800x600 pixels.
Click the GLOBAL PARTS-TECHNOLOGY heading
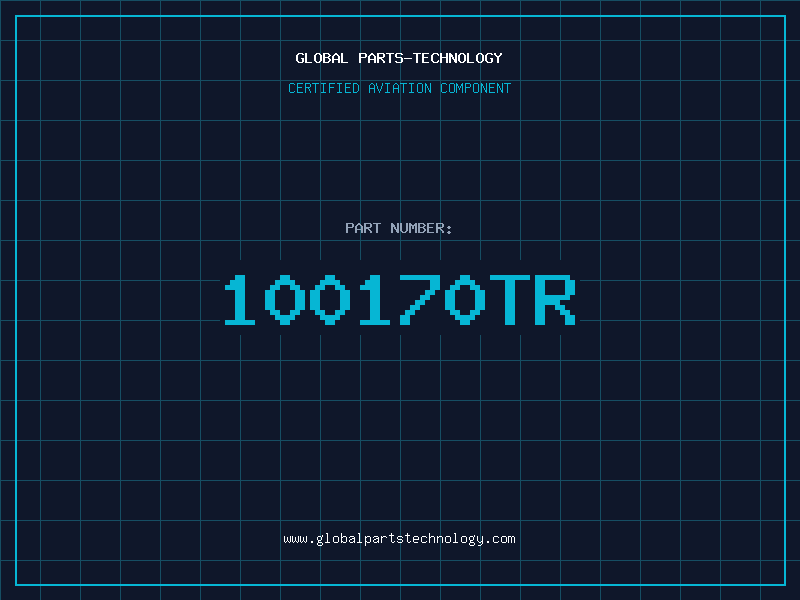399,58
